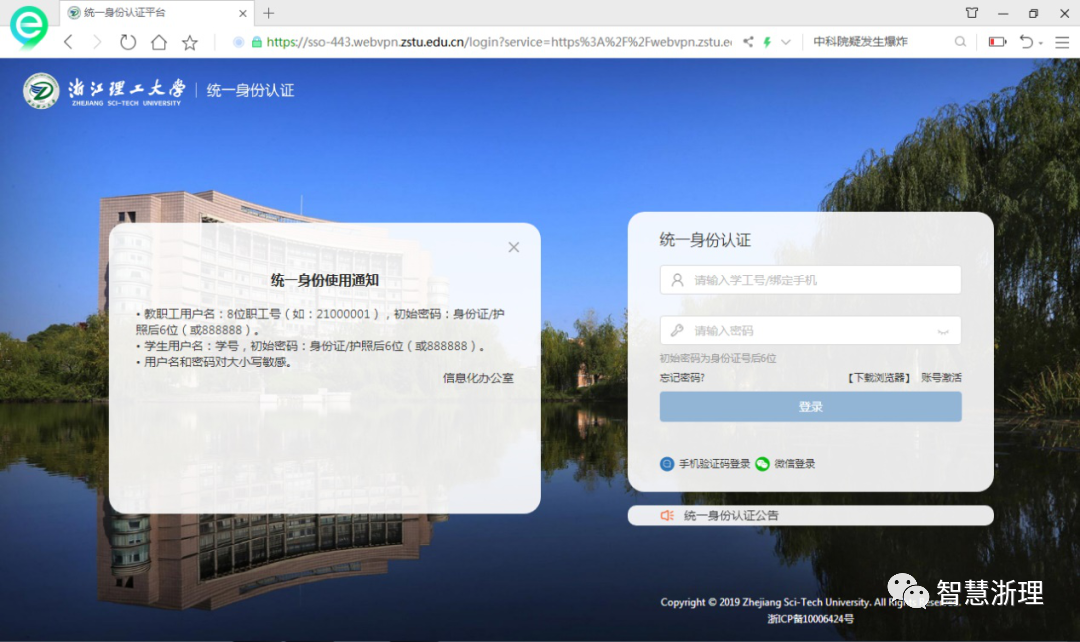The height and width of the screenshot is (642, 1080).
Task: Click the 登录 login button
Action: pos(810,407)
